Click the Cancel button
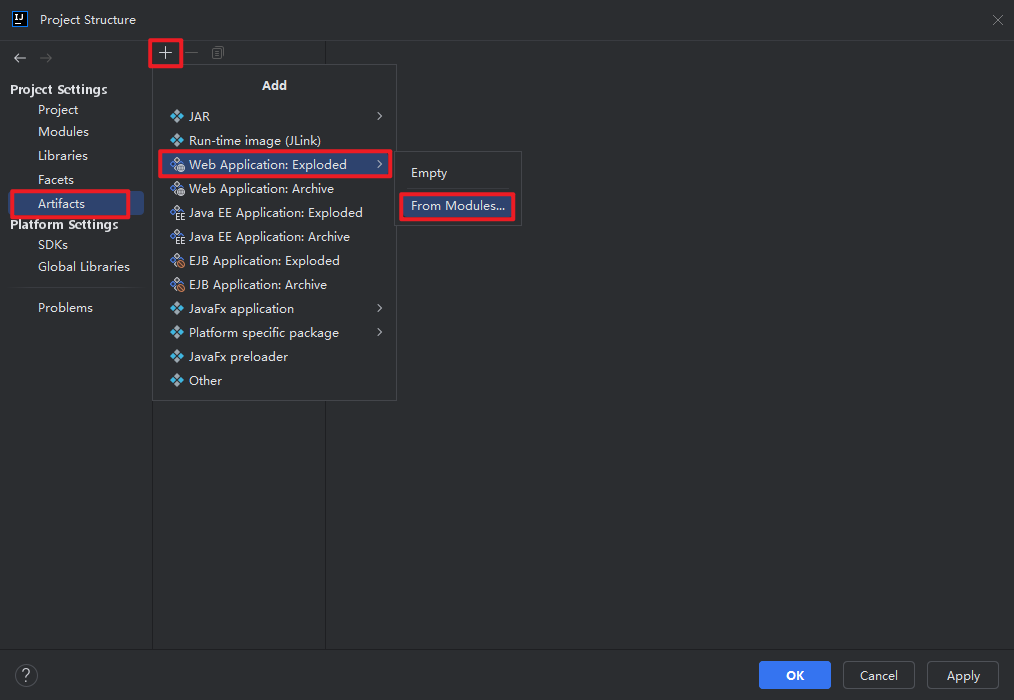The height and width of the screenshot is (700, 1014). click(879, 675)
